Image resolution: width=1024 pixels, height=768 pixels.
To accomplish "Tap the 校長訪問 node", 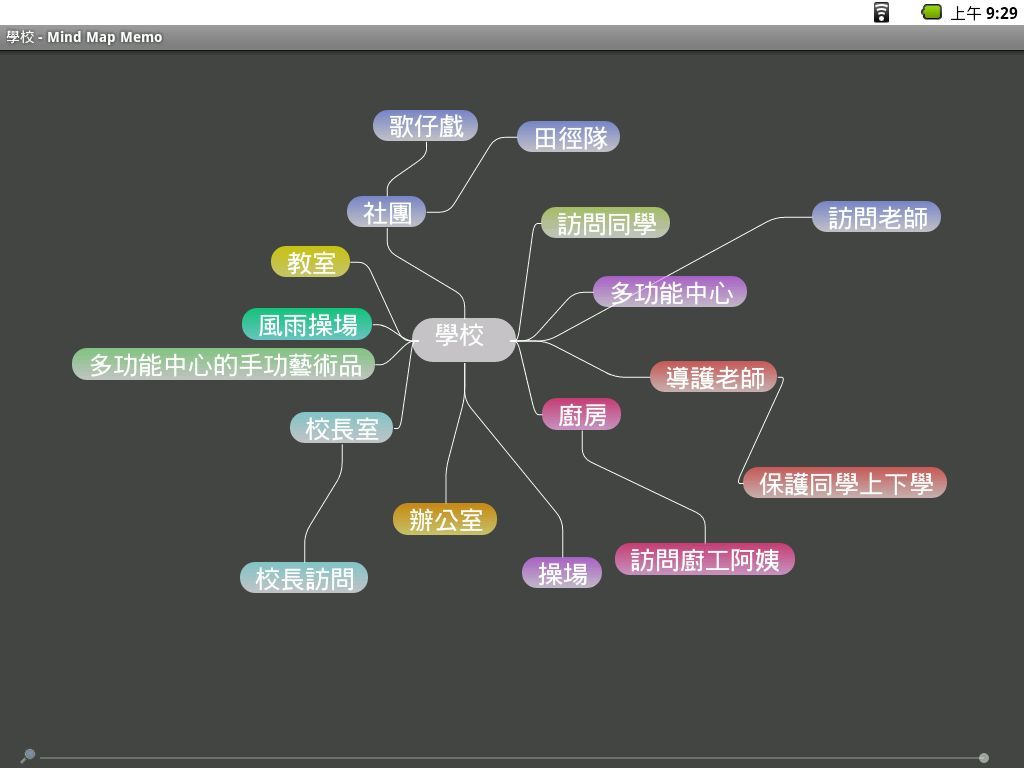I will click(304, 578).
